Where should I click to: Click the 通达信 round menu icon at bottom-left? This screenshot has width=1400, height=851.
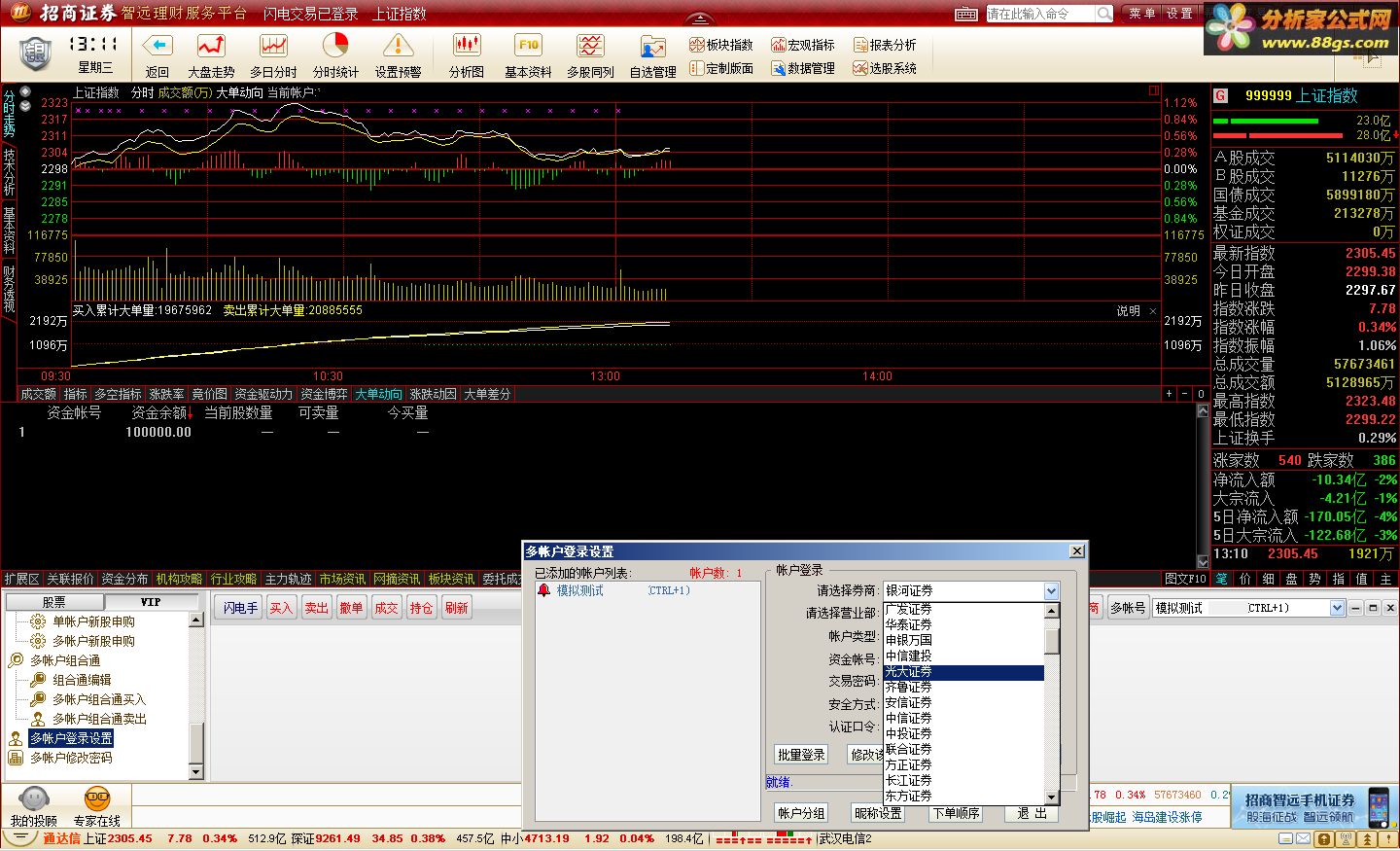(18, 838)
